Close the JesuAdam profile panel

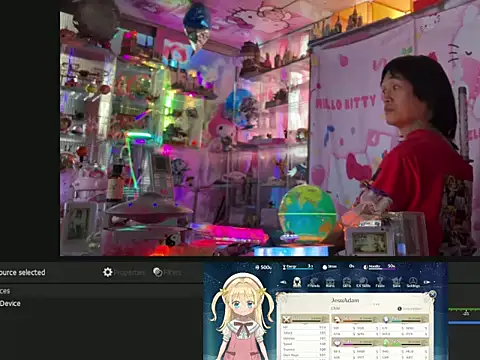(x=432, y=294)
